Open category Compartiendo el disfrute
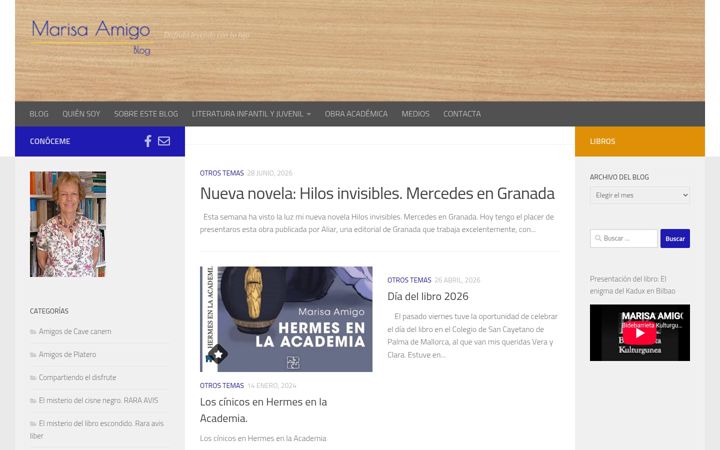Viewport: 720px width, 450px height. tap(77, 377)
